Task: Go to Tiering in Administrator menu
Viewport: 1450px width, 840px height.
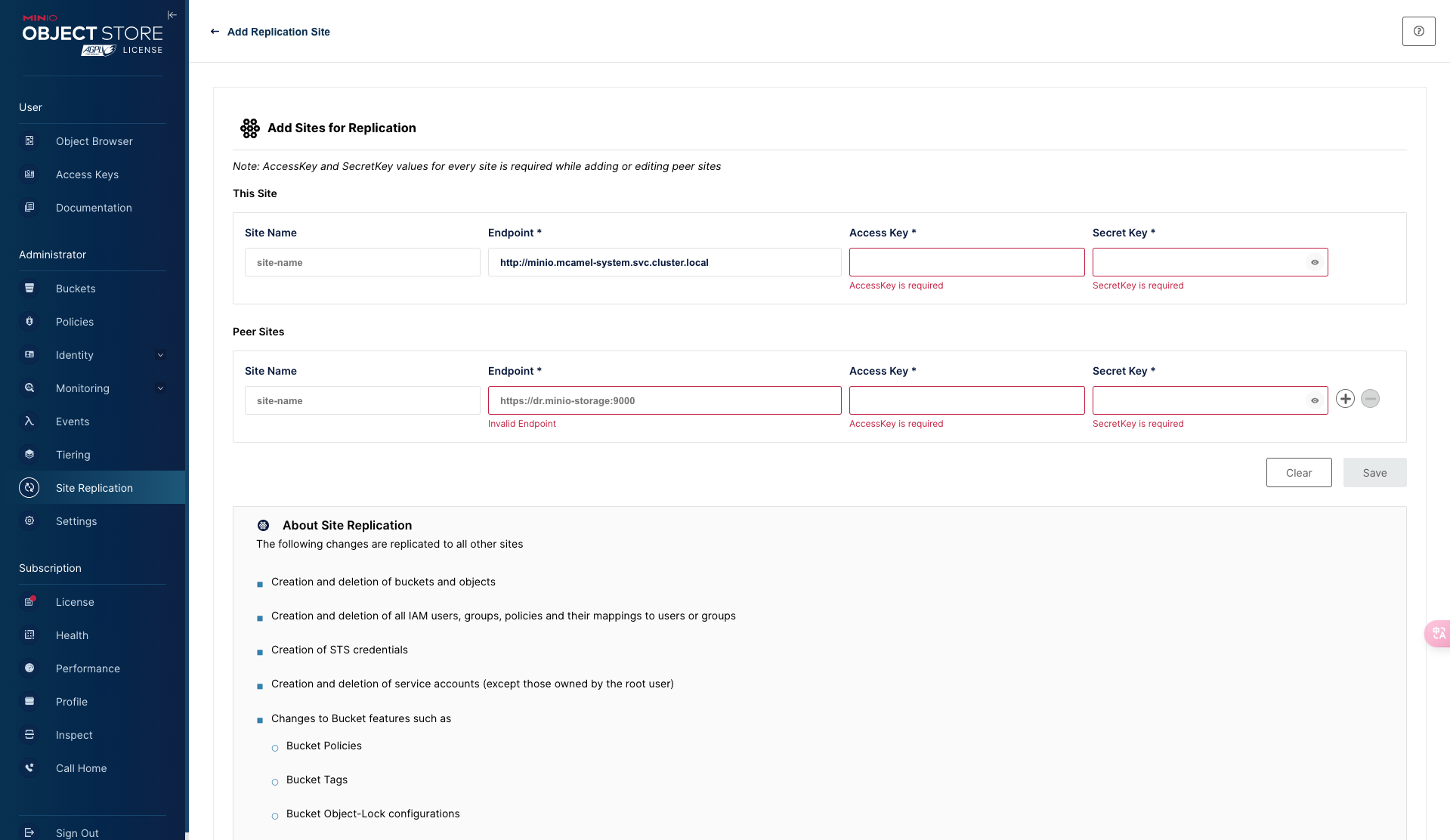Action: coord(73,455)
